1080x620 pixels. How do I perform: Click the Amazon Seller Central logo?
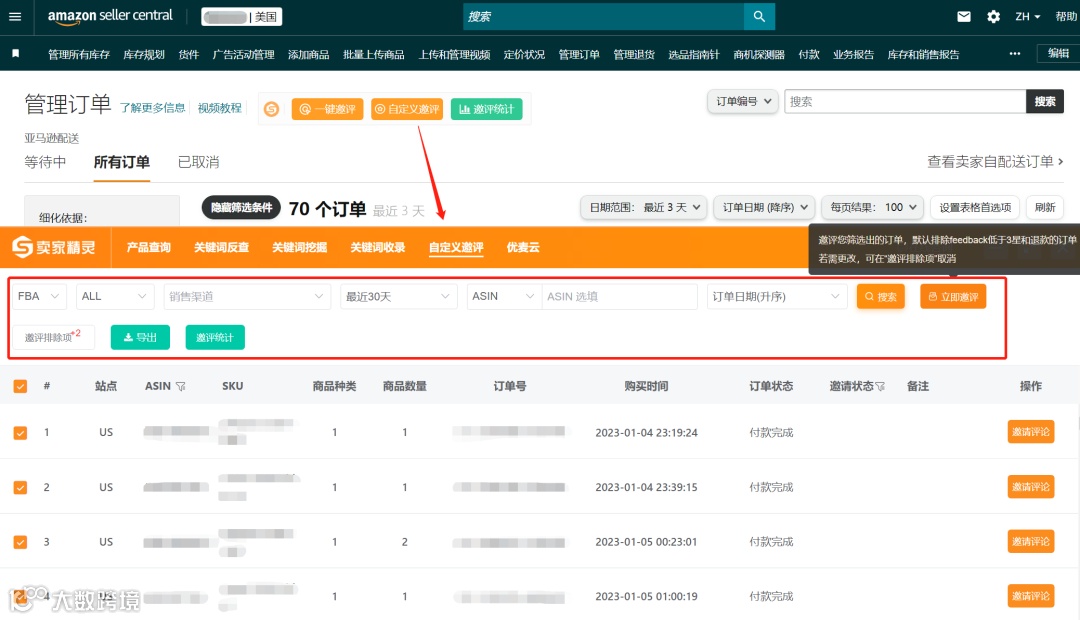110,17
